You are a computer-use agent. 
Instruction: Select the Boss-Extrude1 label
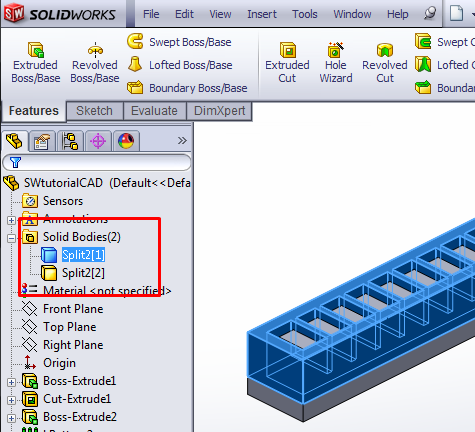coord(80,381)
